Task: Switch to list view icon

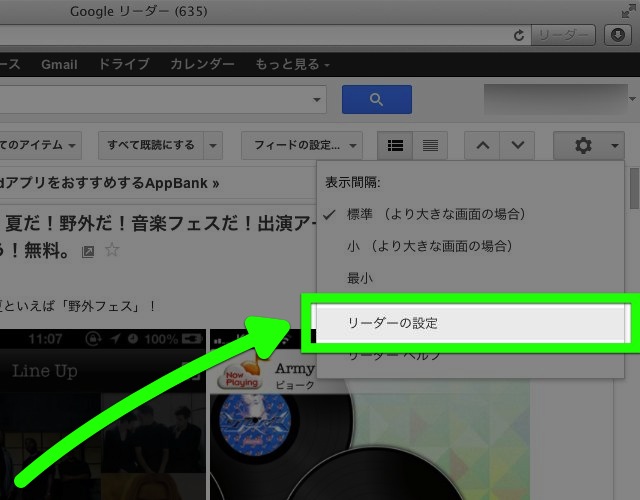Action: (430, 145)
